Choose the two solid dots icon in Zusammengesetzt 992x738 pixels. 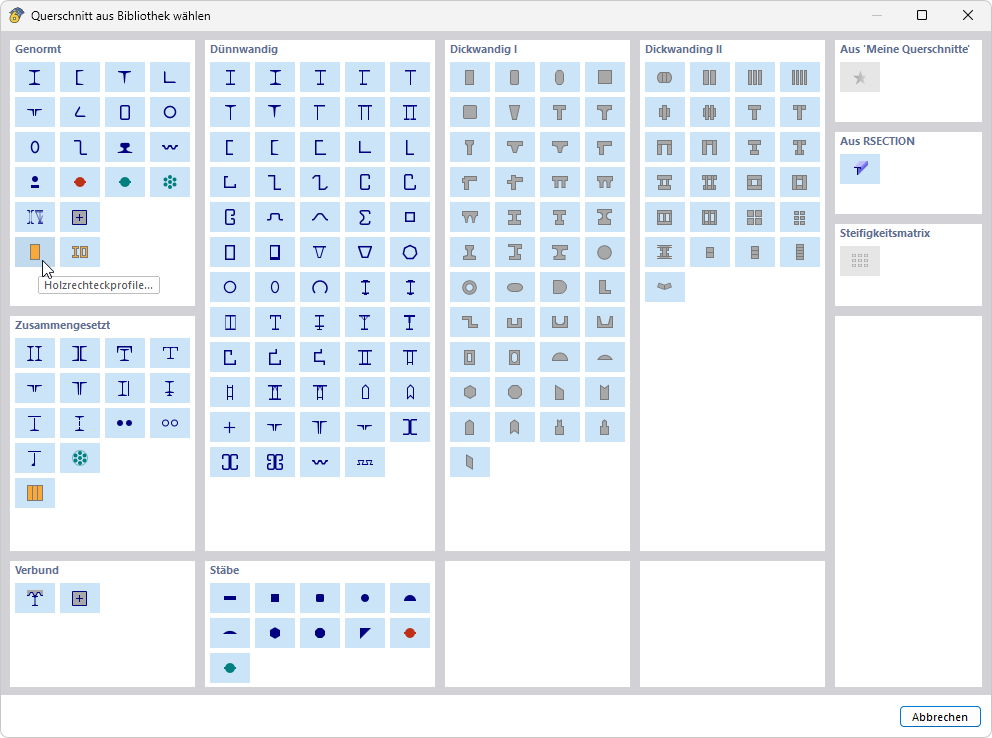click(x=125, y=423)
